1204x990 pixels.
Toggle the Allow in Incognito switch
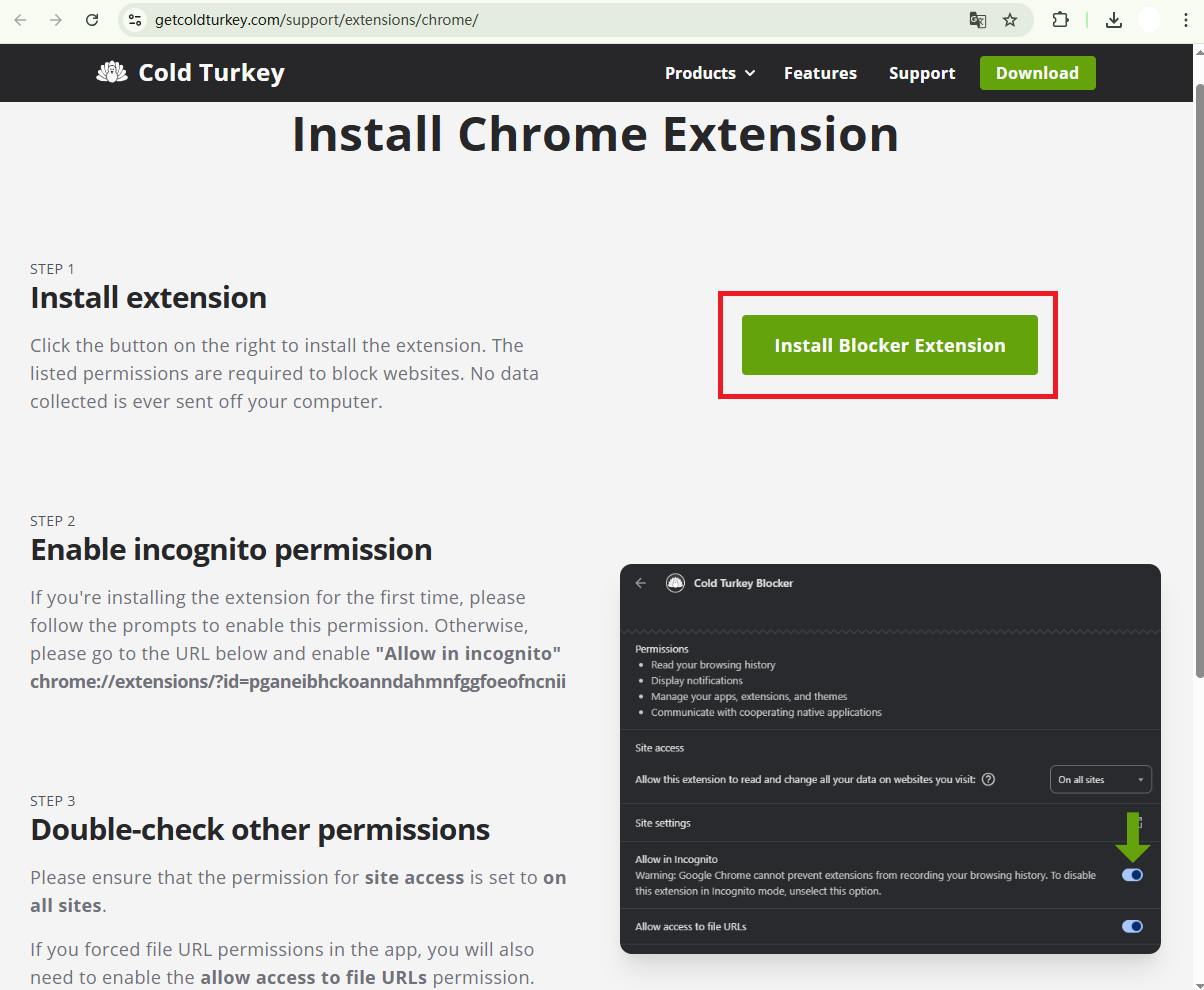1132,875
